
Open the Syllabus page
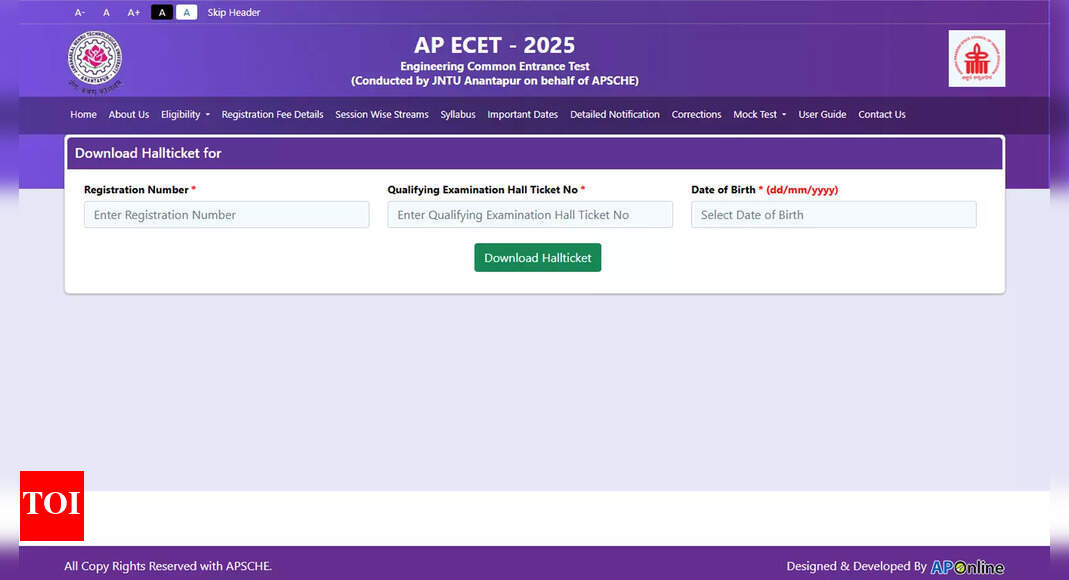pos(458,115)
